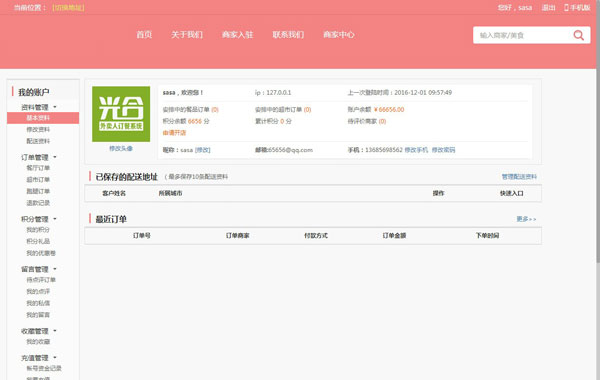
Task: Click the email 65656@qq.com text
Action: 290,150
